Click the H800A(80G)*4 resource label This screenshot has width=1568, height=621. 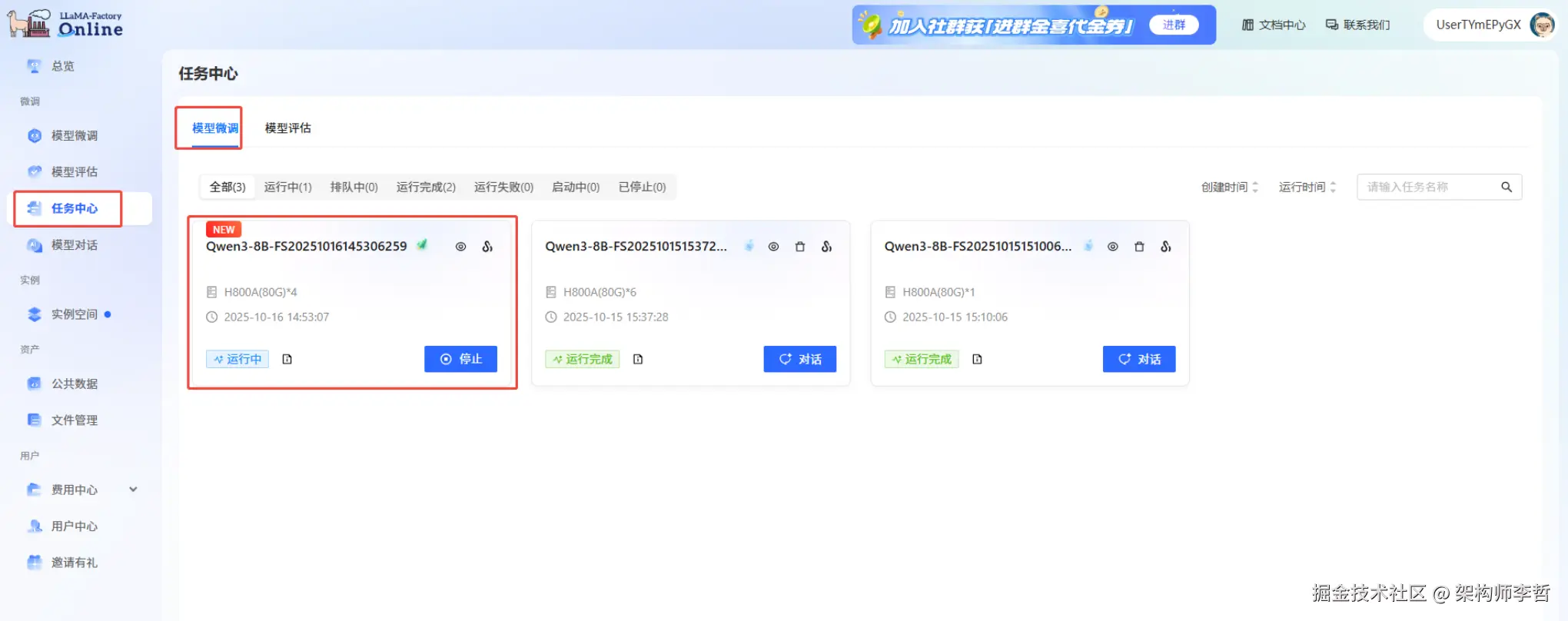261,292
